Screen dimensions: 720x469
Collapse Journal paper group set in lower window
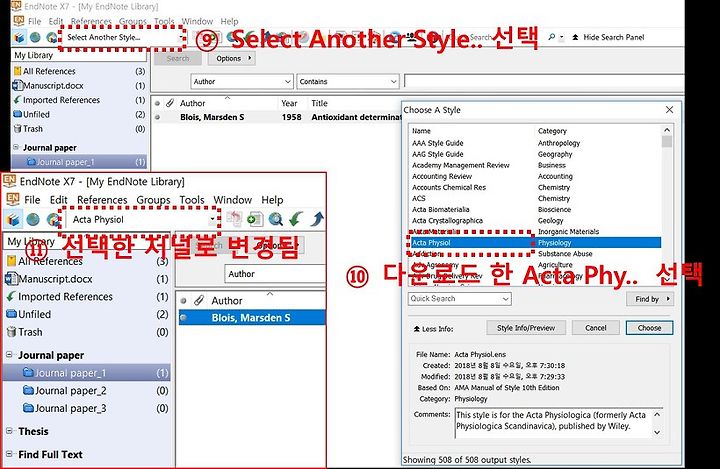point(9,355)
